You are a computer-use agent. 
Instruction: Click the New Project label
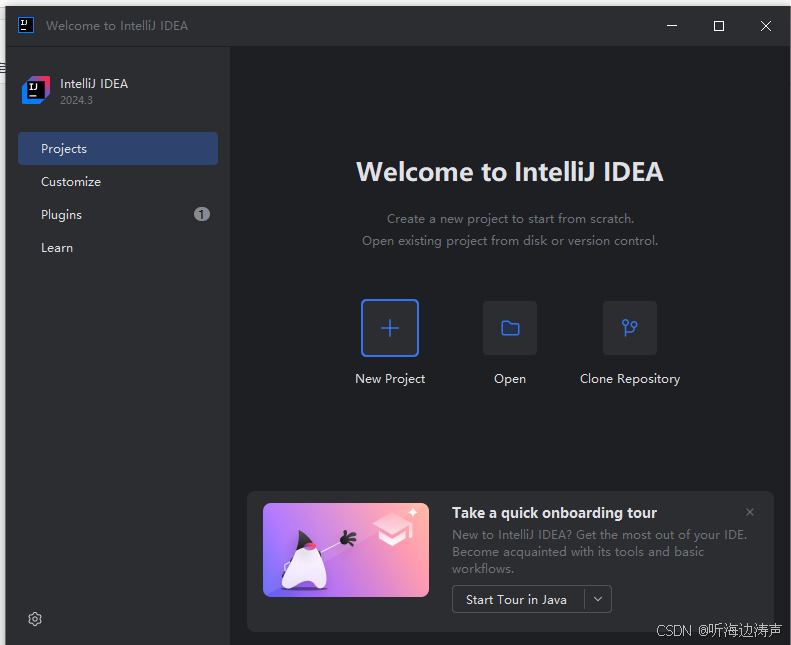(390, 379)
